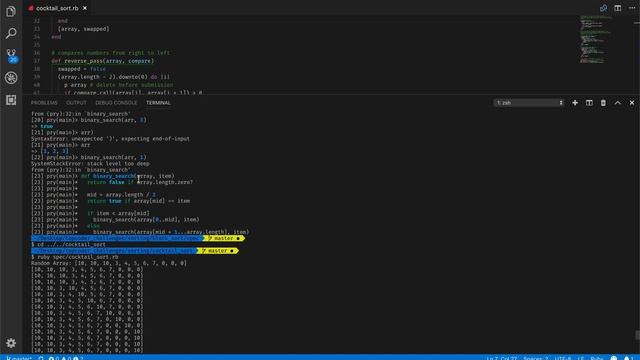Image resolution: width=640 pixels, height=360 pixels.
Task: Click the code minimap overview
Action: [596, 40]
